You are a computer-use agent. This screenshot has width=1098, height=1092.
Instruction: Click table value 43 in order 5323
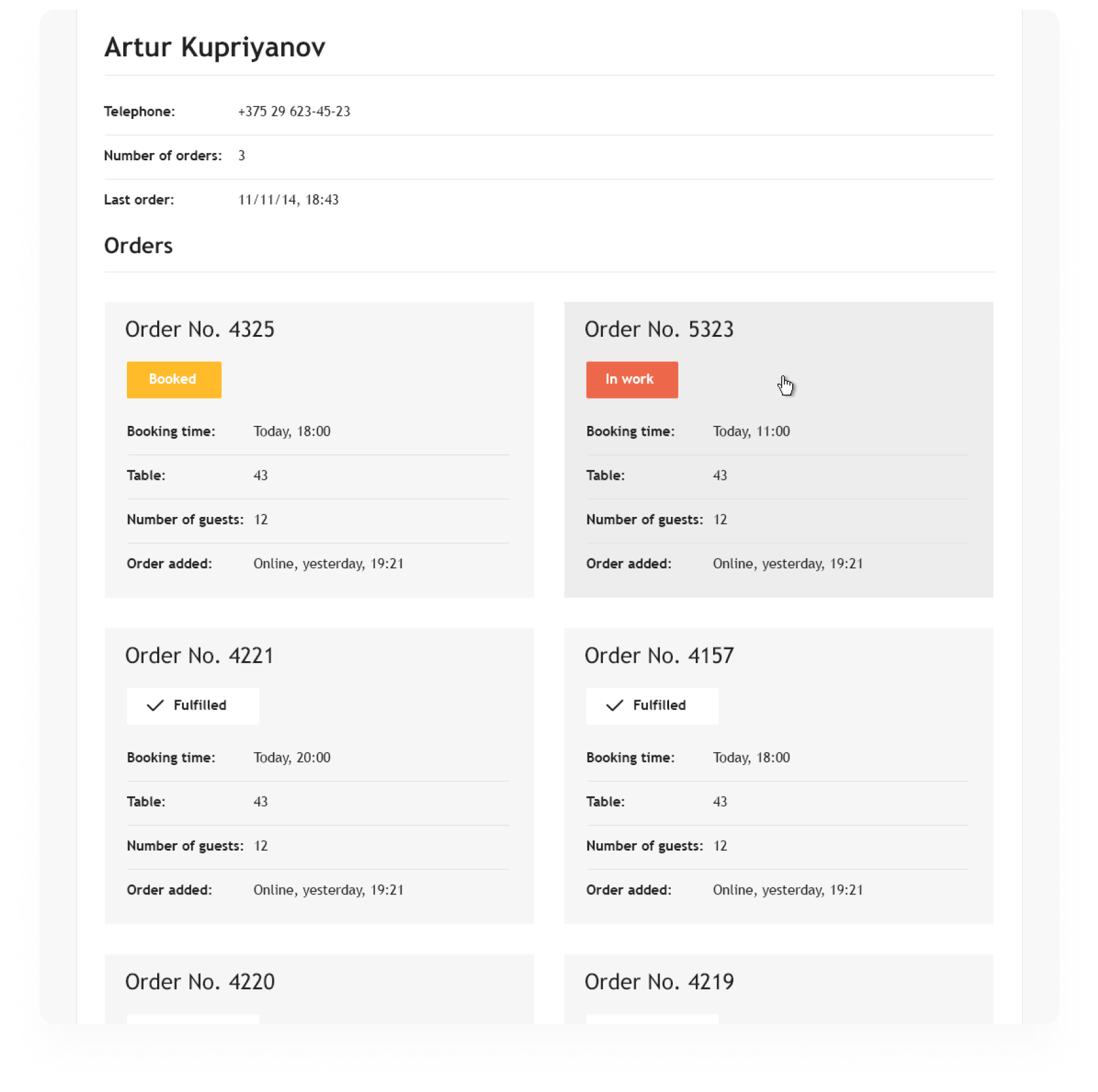coord(720,475)
